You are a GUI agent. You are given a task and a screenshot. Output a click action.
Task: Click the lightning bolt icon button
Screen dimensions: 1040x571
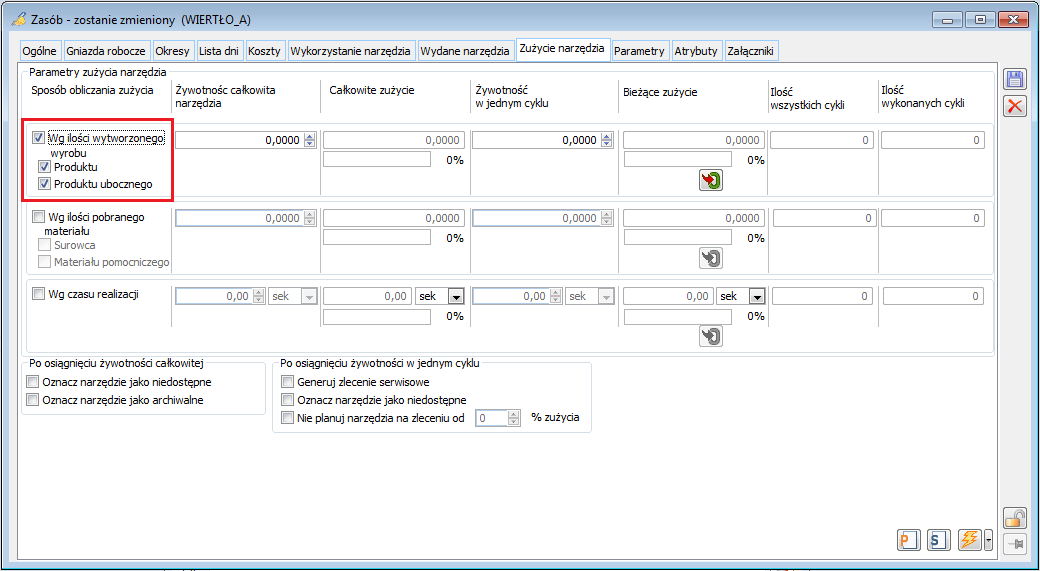pyautogui.click(x=968, y=540)
